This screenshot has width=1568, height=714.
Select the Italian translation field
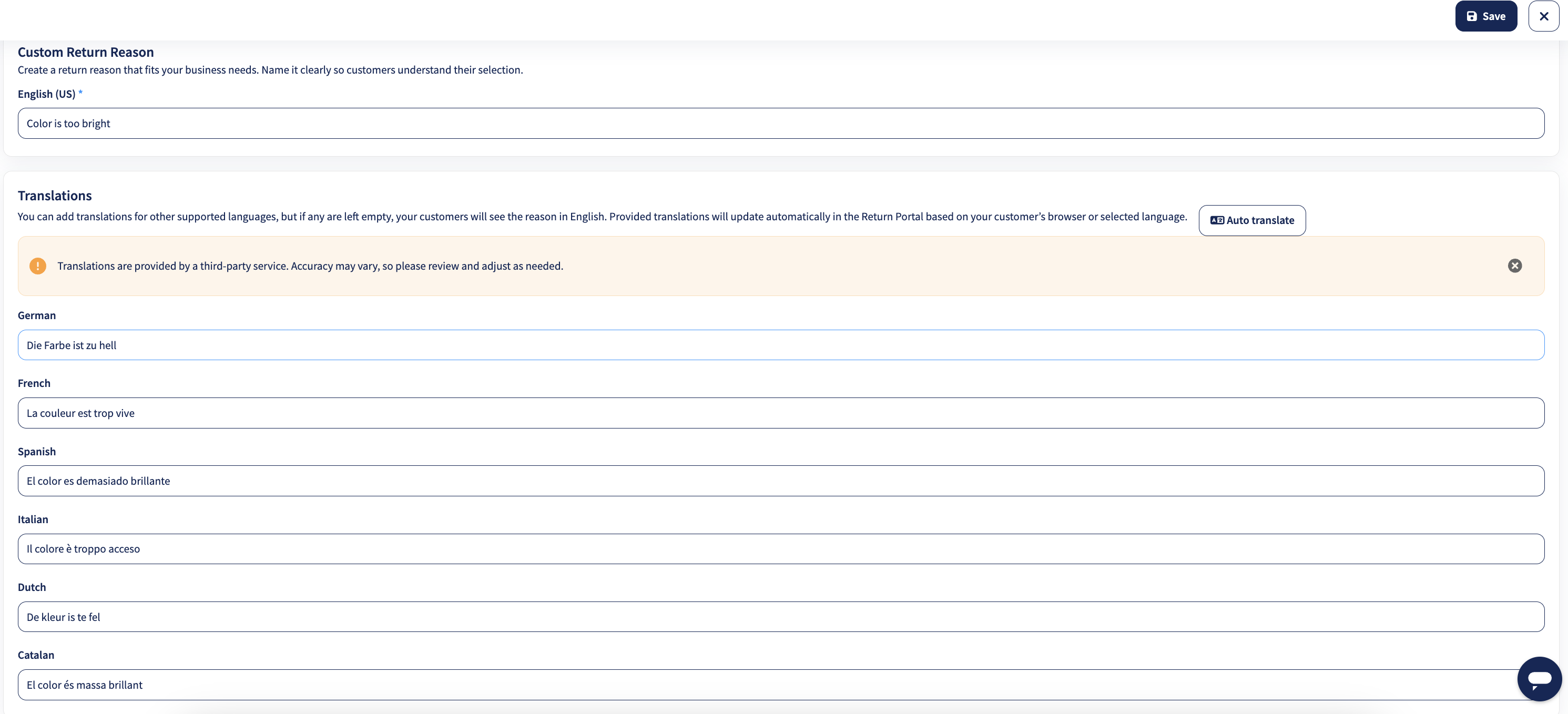coord(780,548)
